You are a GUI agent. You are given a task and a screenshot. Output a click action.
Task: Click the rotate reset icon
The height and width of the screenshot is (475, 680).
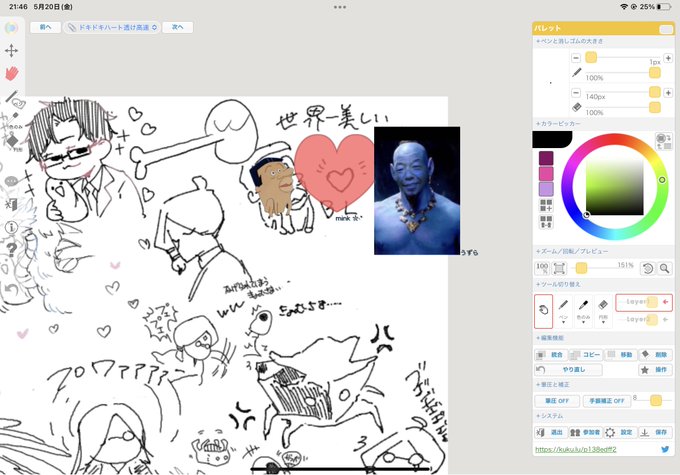pos(647,269)
